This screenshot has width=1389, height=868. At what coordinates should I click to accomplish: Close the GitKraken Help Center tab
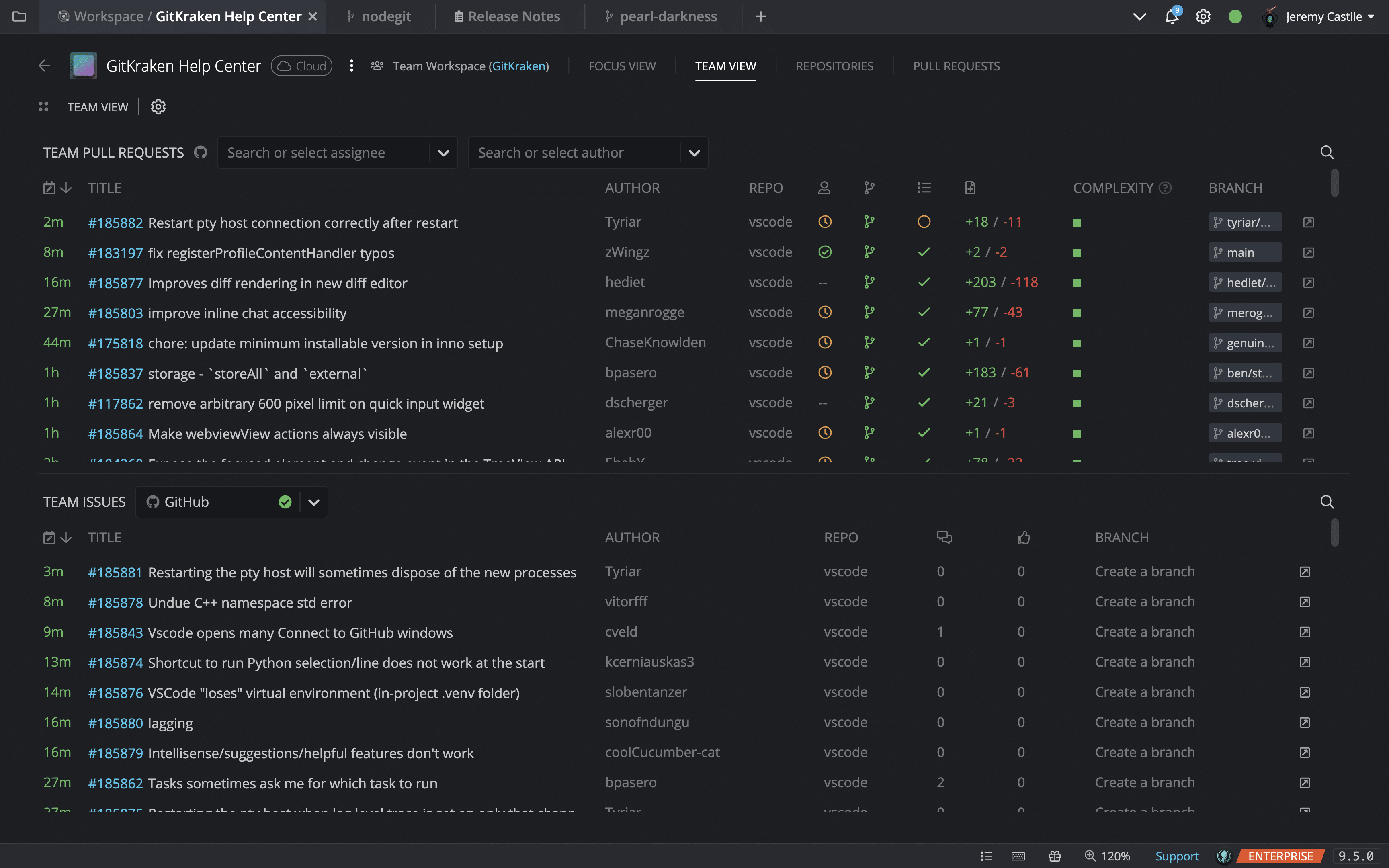click(x=313, y=16)
